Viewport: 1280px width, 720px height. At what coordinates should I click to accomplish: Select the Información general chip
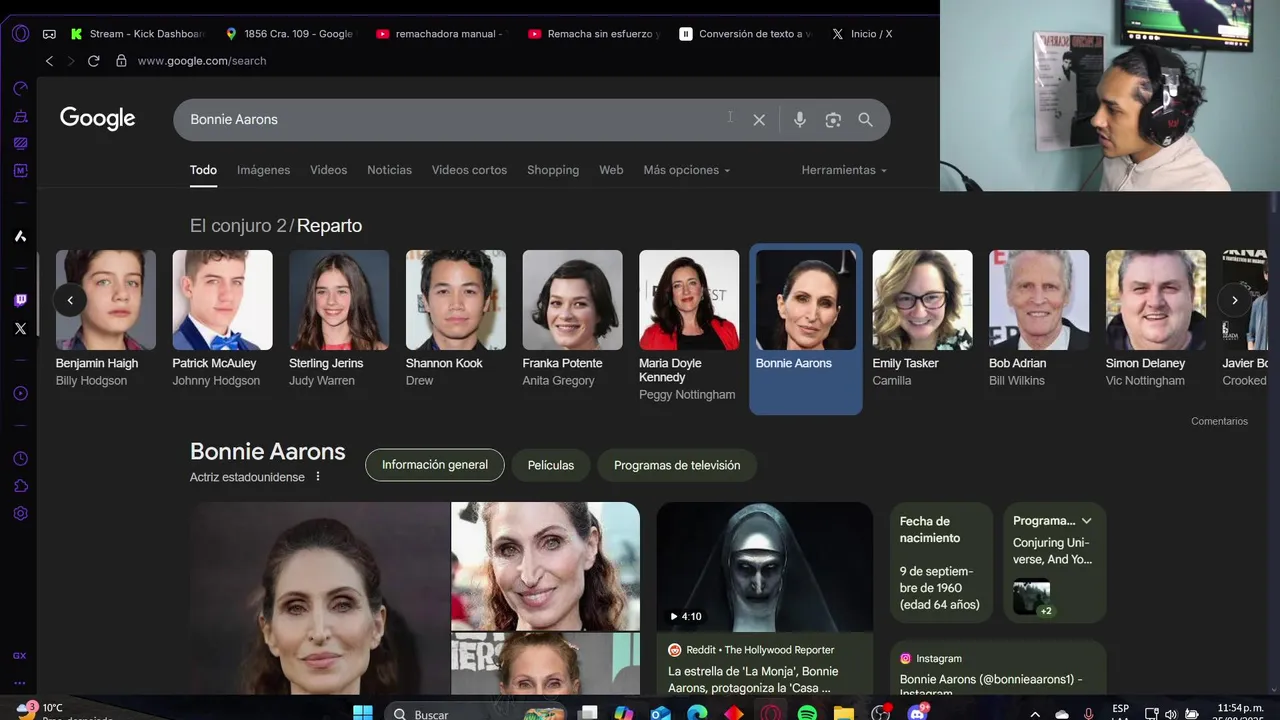435,465
